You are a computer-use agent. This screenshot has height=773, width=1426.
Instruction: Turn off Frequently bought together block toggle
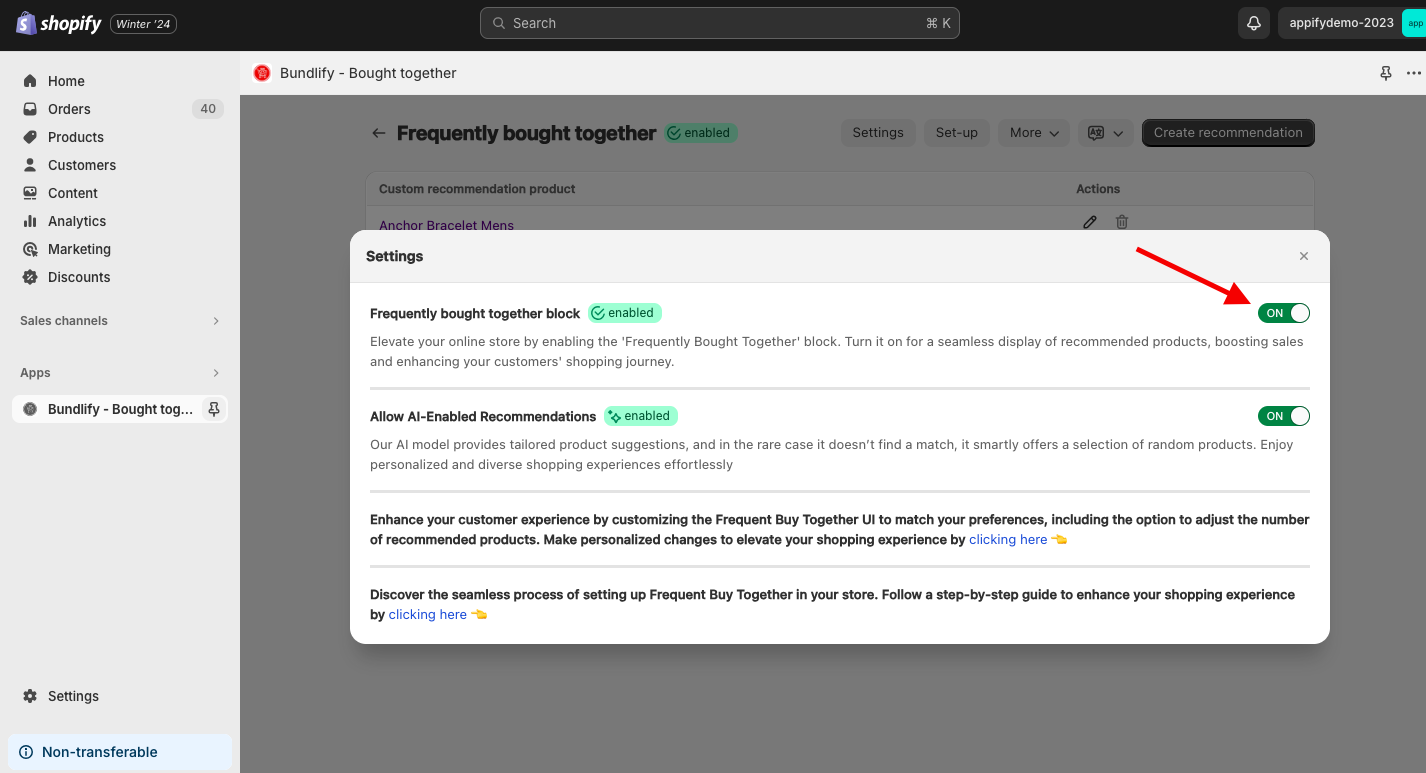click(1284, 313)
